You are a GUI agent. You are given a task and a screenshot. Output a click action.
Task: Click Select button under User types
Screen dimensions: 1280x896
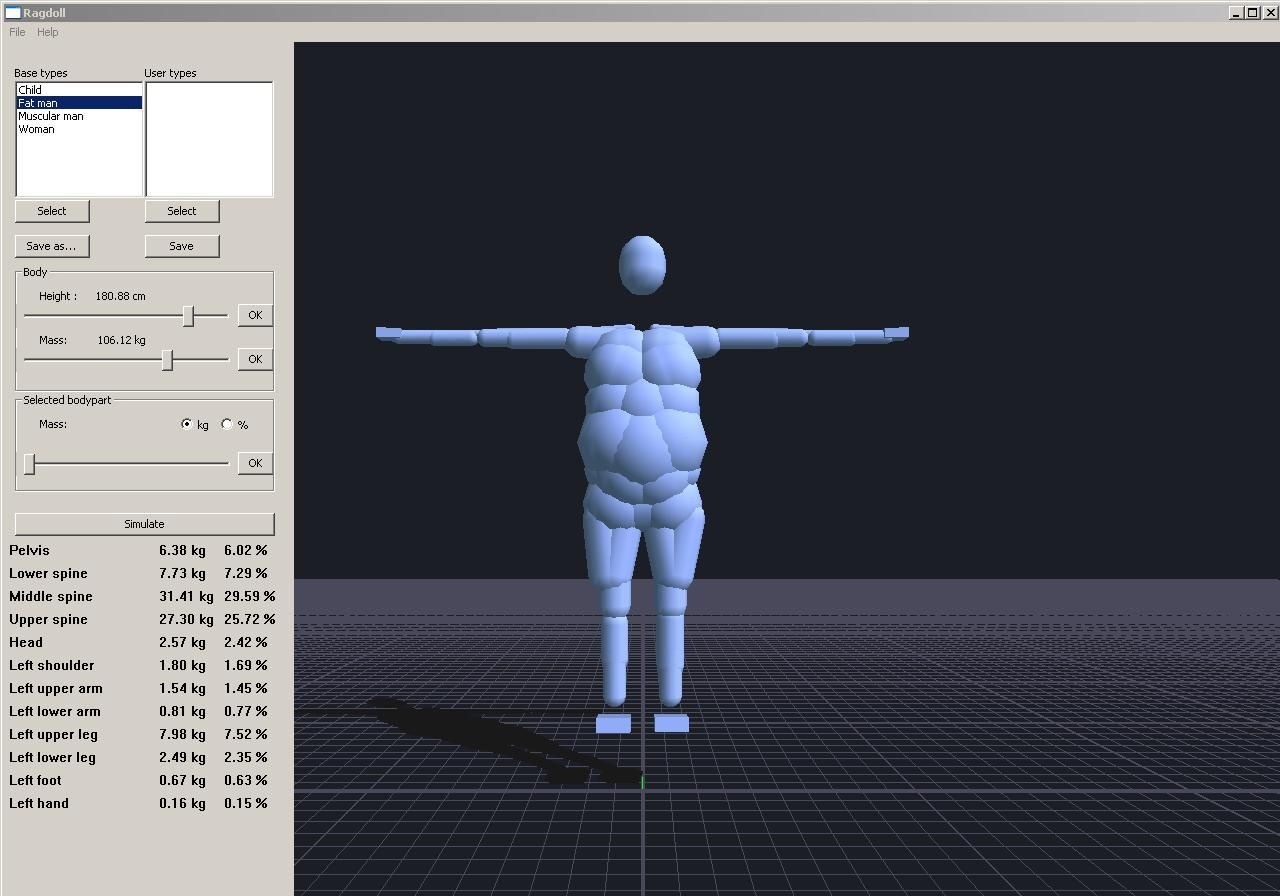tap(182, 211)
